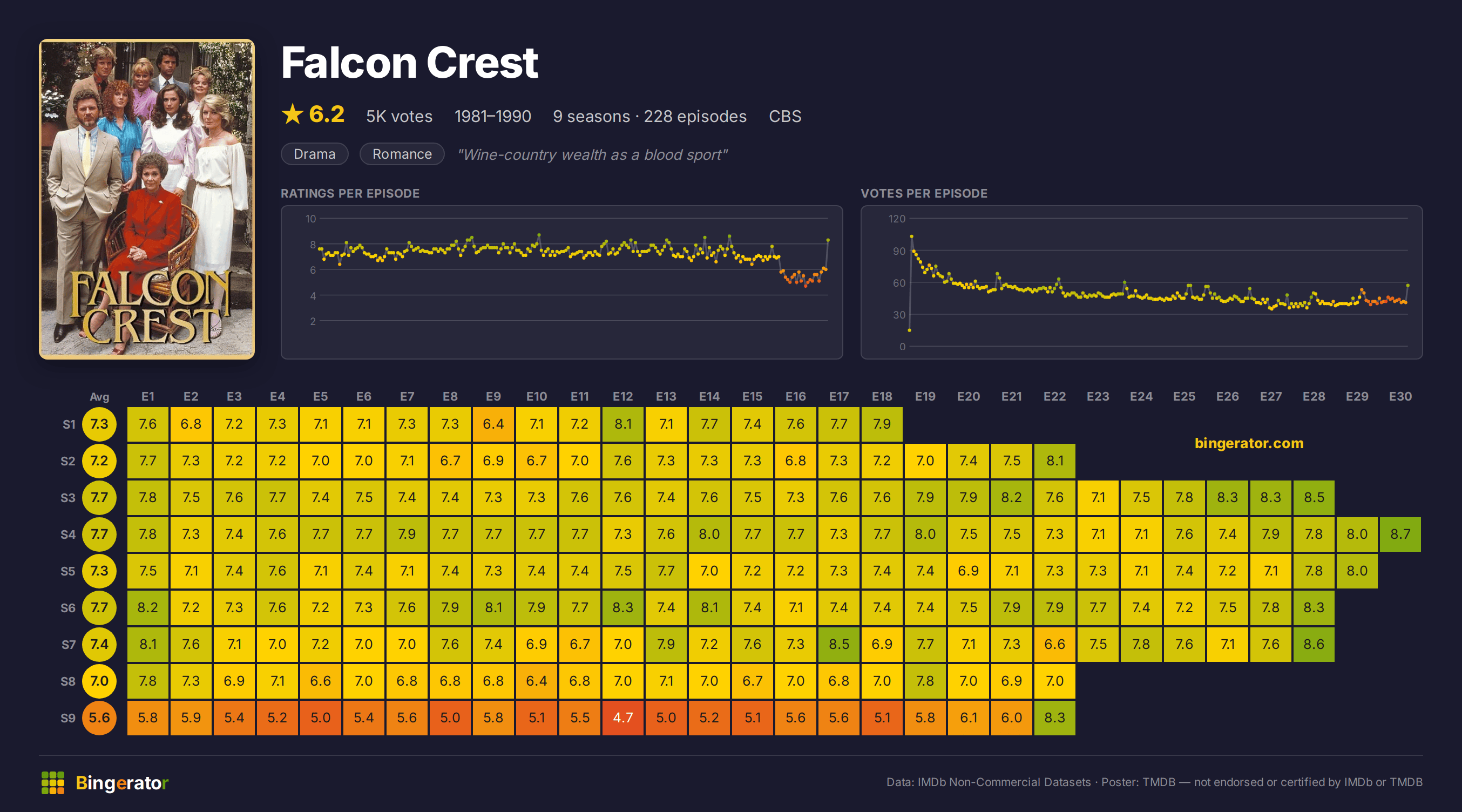Viewport: 1462px width, 812px height.
Task: Select the Drama genre tag
Action: pos(314,154)
